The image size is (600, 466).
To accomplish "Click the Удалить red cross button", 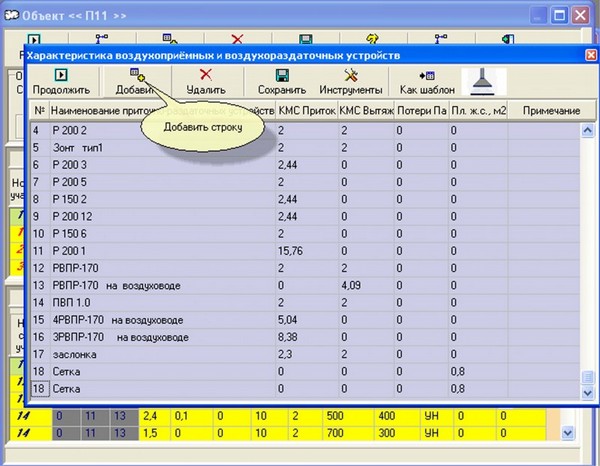I will pos(206,81).
